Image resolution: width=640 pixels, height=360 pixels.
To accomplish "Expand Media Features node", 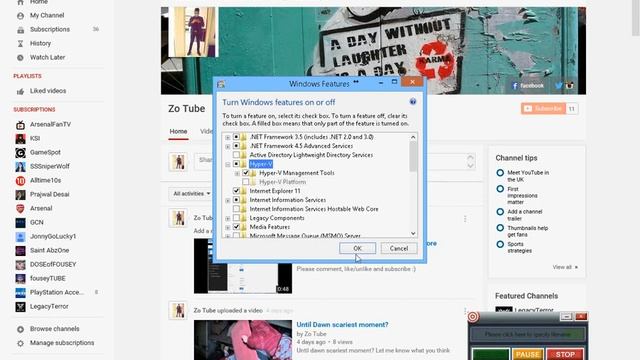I will [x=227, y=227].
